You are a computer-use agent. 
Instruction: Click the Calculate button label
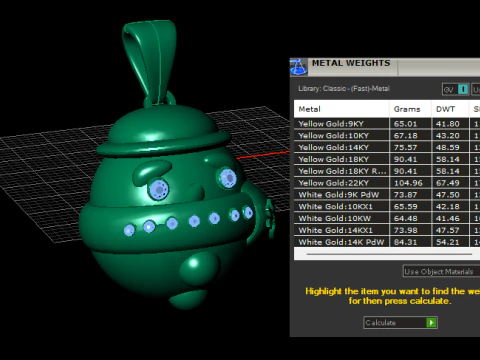pyautogui.click(x=381, y=323)
